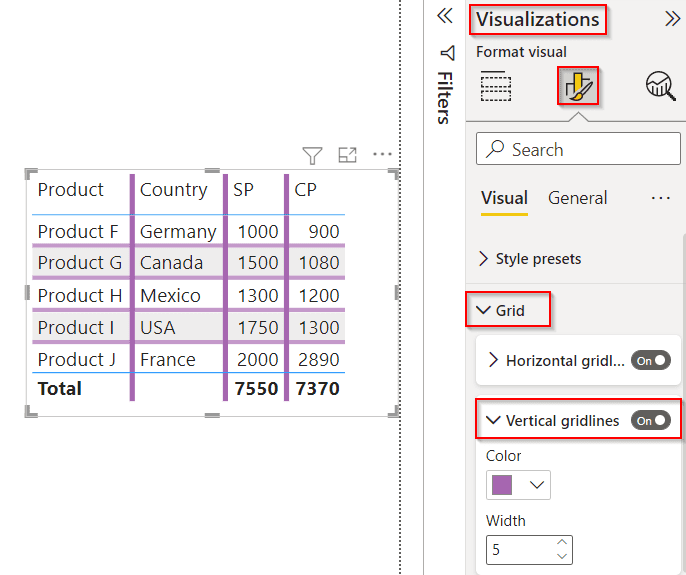Select the Canada cell

point(171,263)
